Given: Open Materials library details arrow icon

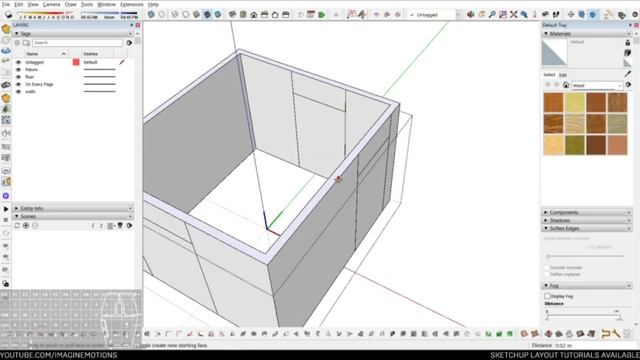Looking at the screenshot, I should (x=629, y=85).
